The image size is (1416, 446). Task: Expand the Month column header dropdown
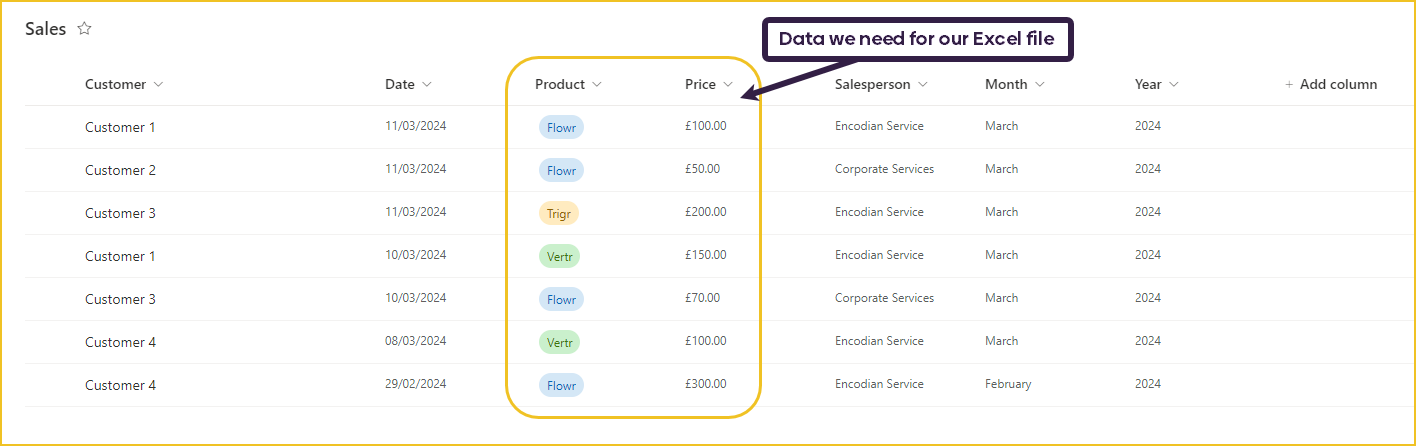[1040, 84]
